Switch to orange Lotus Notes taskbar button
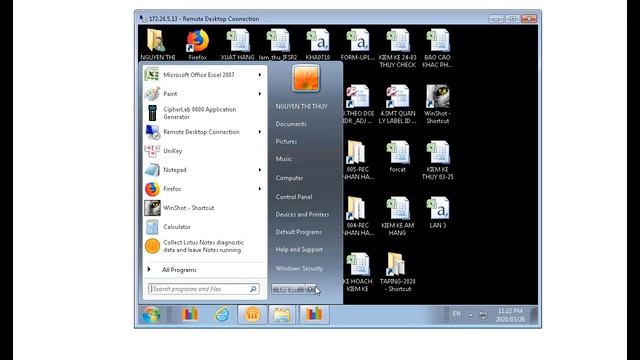The image size is (640, 360). coord(252,315)
